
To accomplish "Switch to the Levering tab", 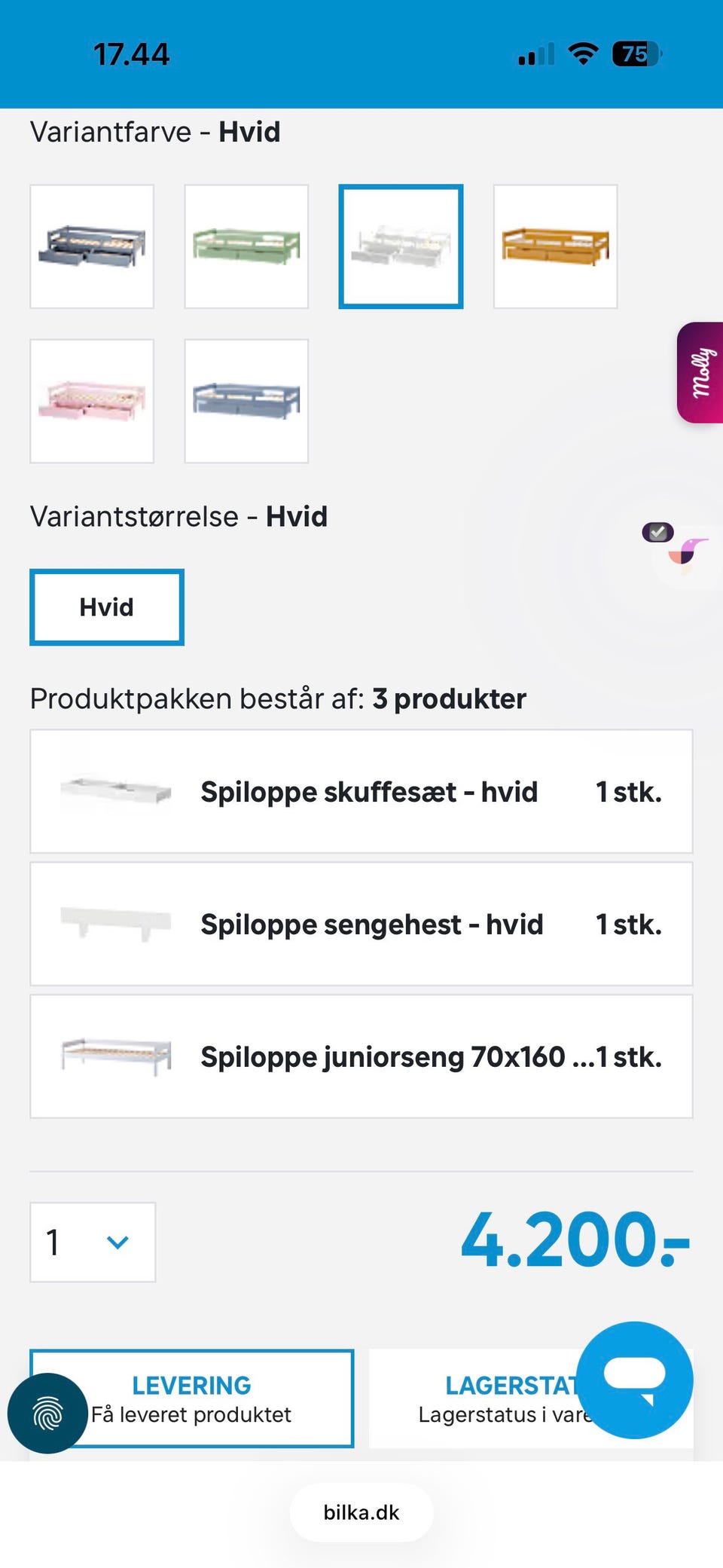I will 192,1398.
